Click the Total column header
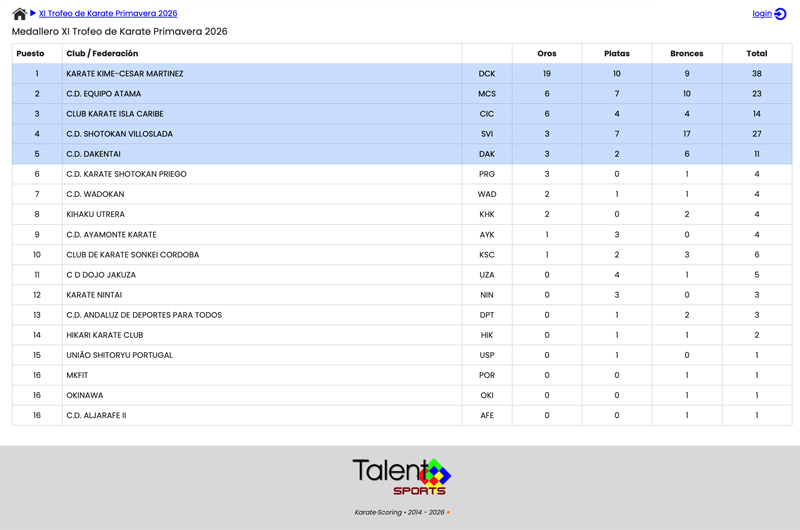 [756, 54]
